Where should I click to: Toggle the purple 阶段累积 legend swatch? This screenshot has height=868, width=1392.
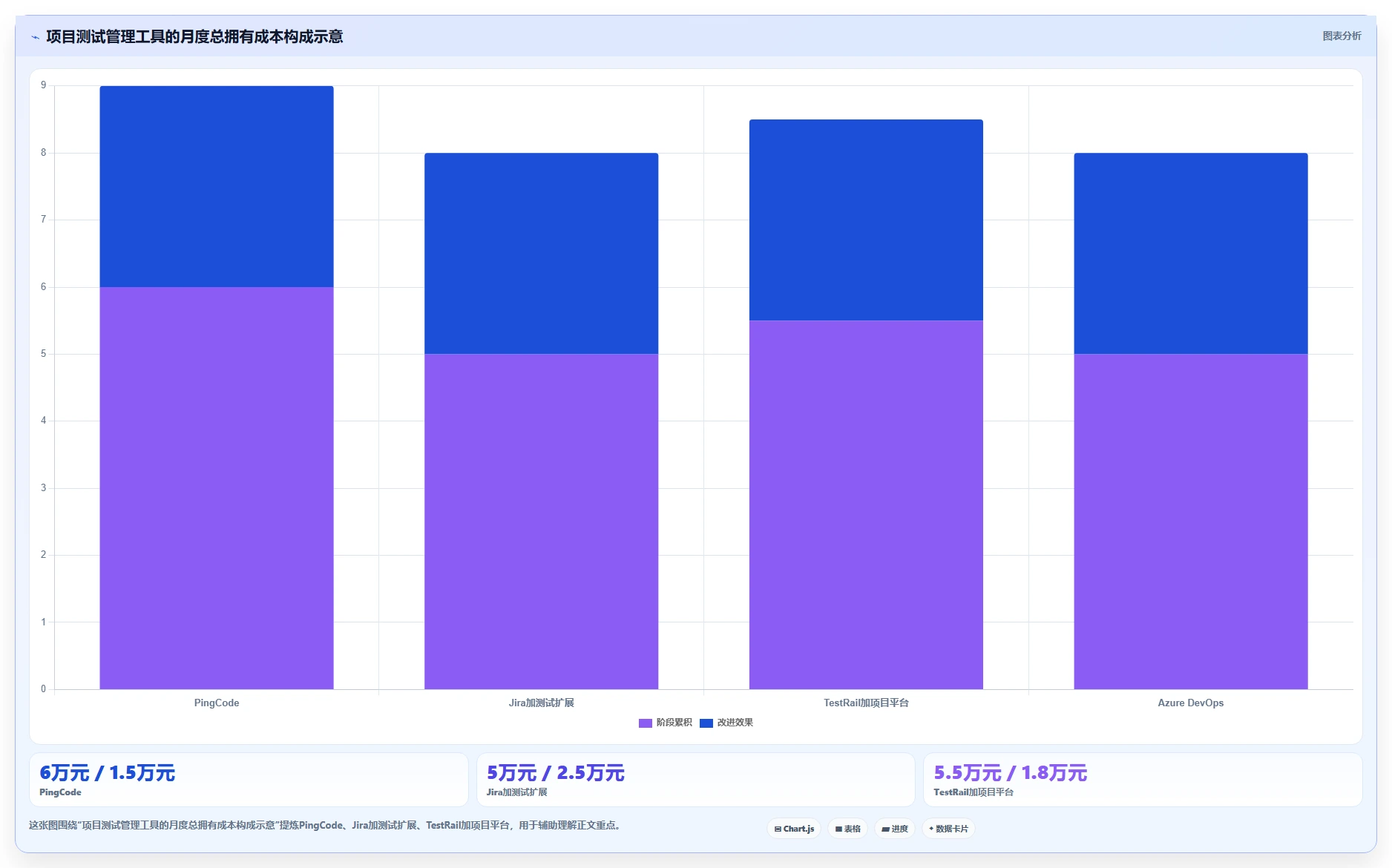[x=645, y=723]
